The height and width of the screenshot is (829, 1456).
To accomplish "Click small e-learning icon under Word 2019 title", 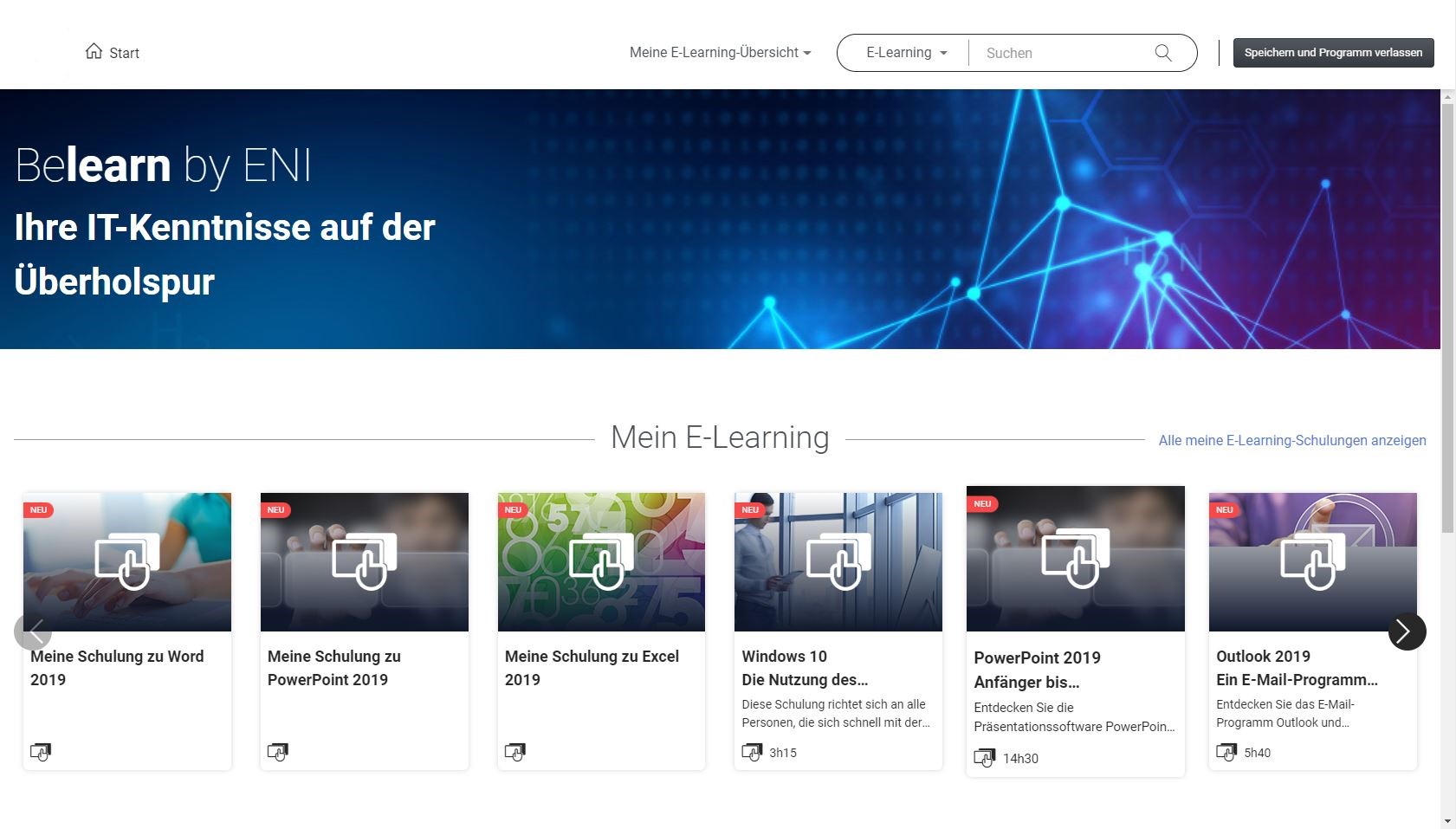I will [41, 752].
